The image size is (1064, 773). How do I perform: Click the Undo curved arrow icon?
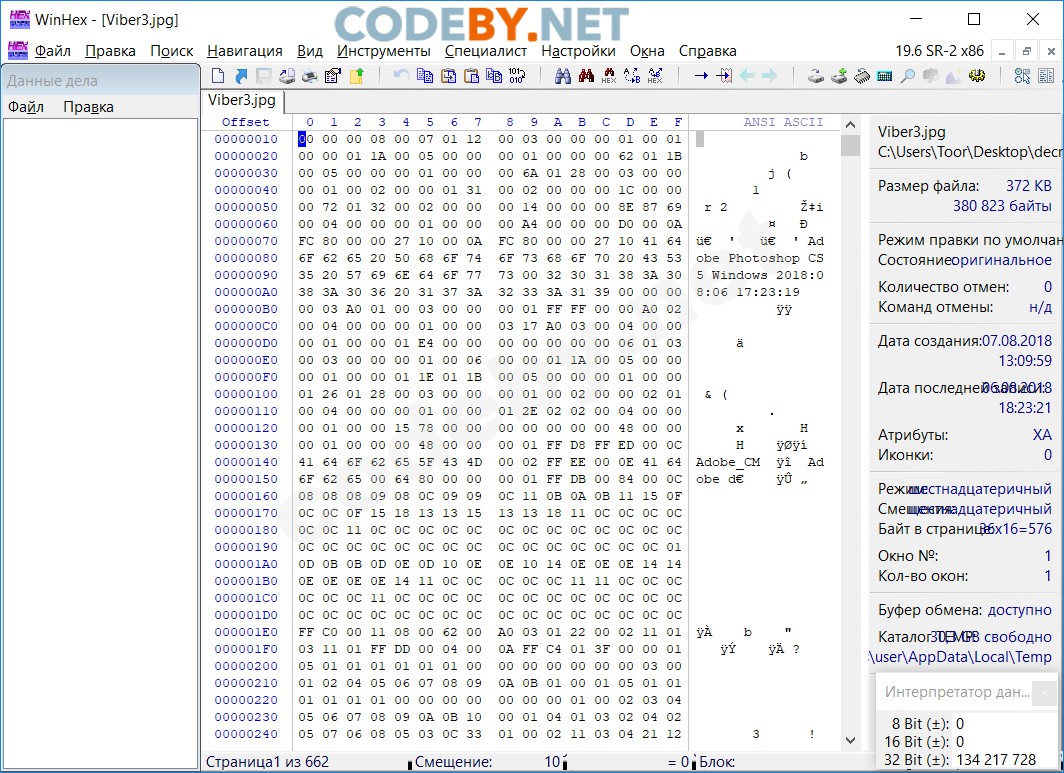tap(402, 75)
